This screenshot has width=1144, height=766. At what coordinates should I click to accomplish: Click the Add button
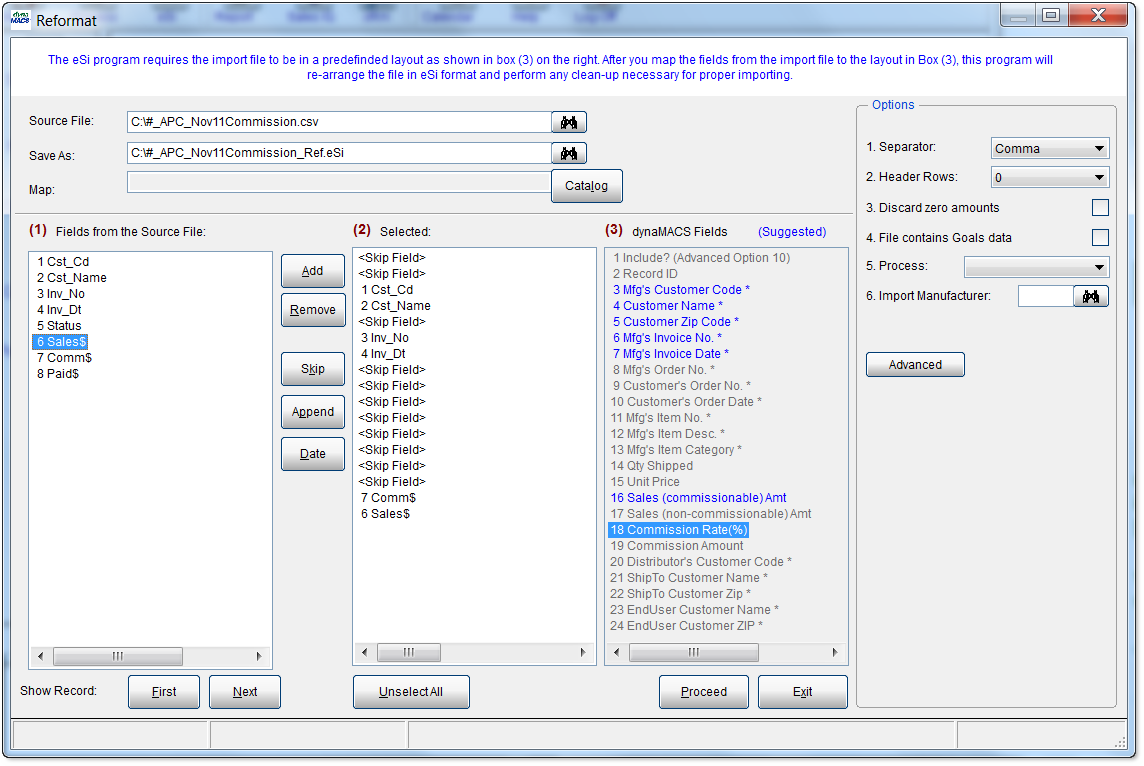[x=312, y=271]
